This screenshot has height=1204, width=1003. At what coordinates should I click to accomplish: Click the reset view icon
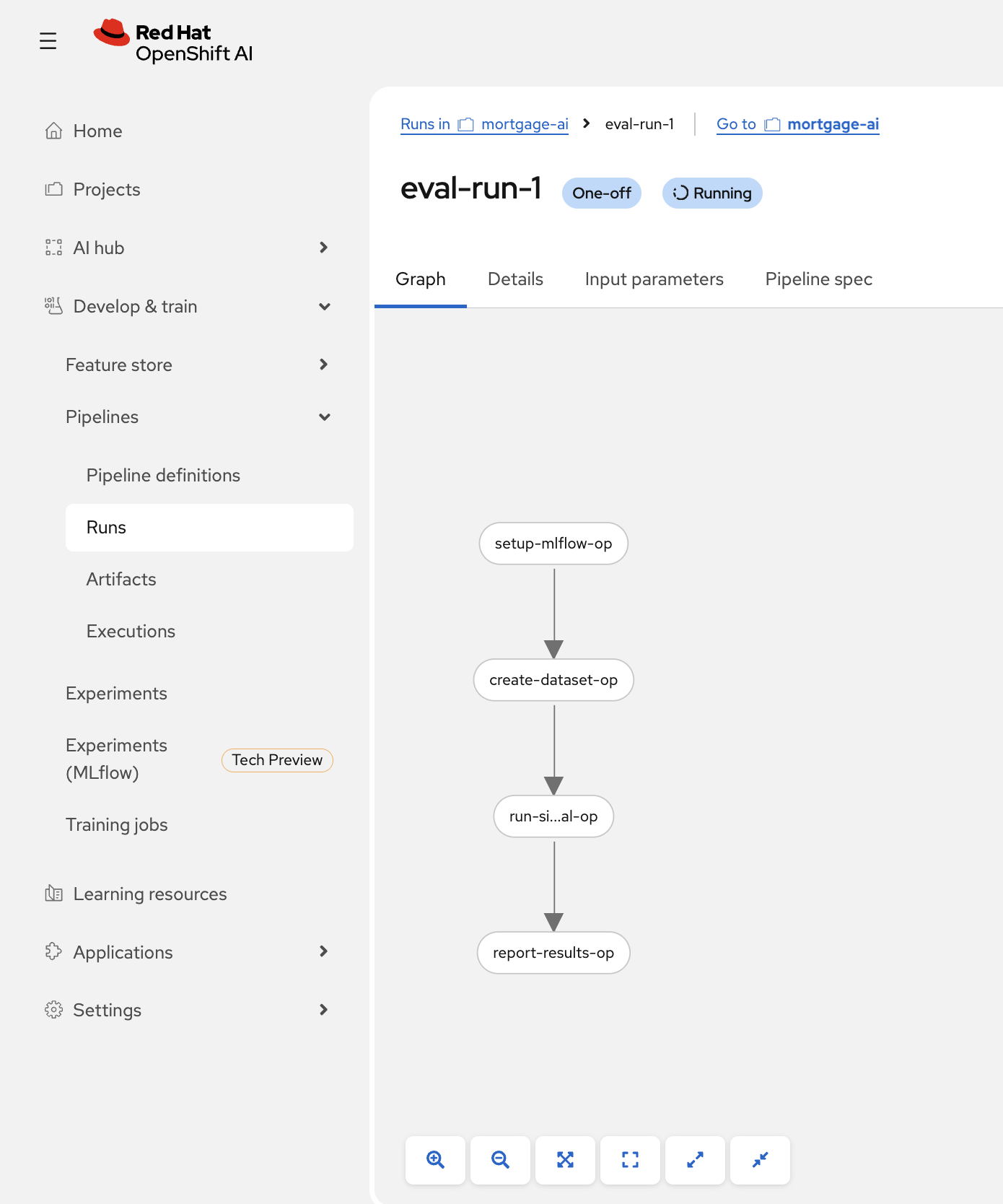(x=630, y=1160)
